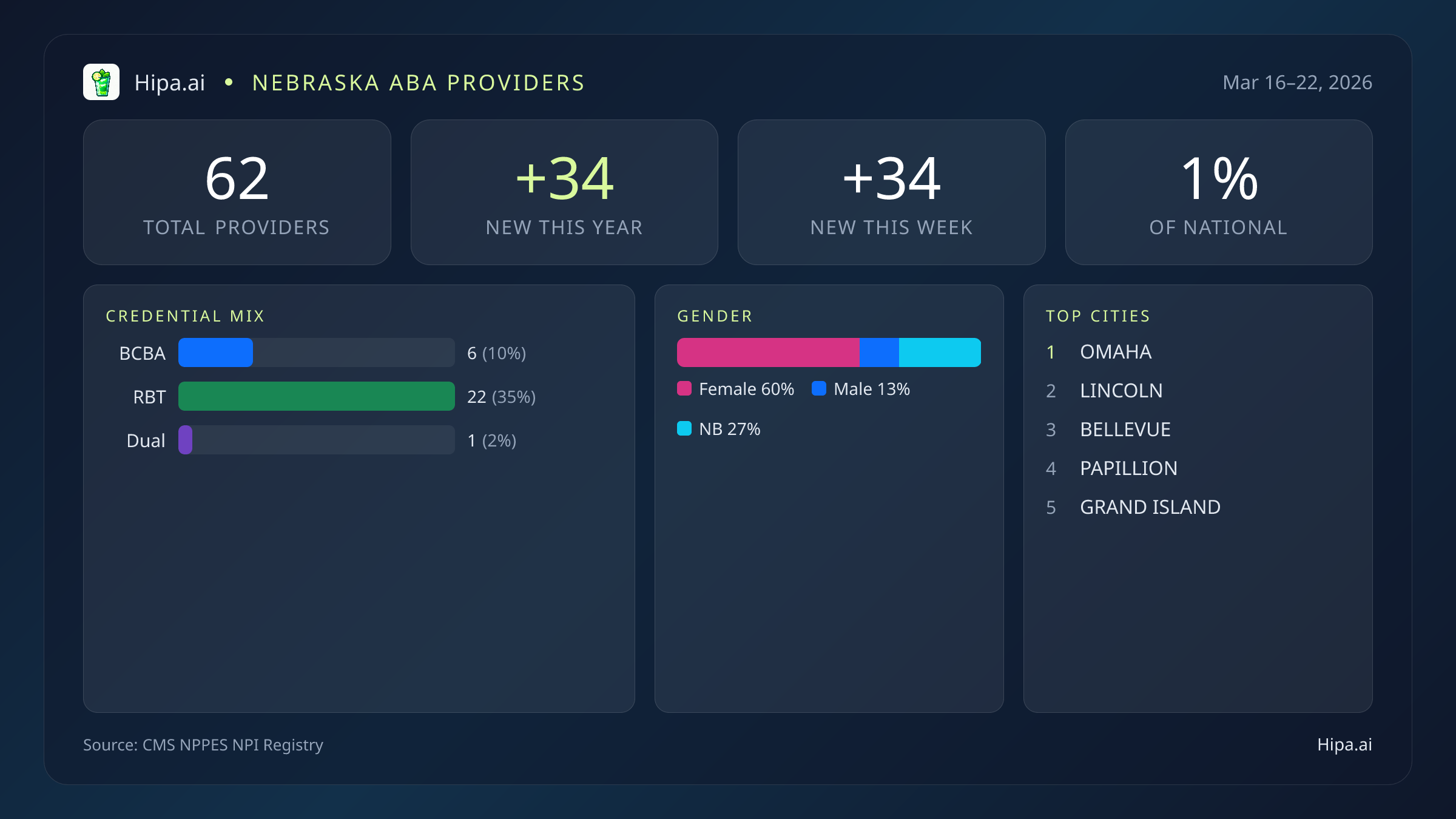Click the Hipa.ai cocktail logo icon

[101, 82]
